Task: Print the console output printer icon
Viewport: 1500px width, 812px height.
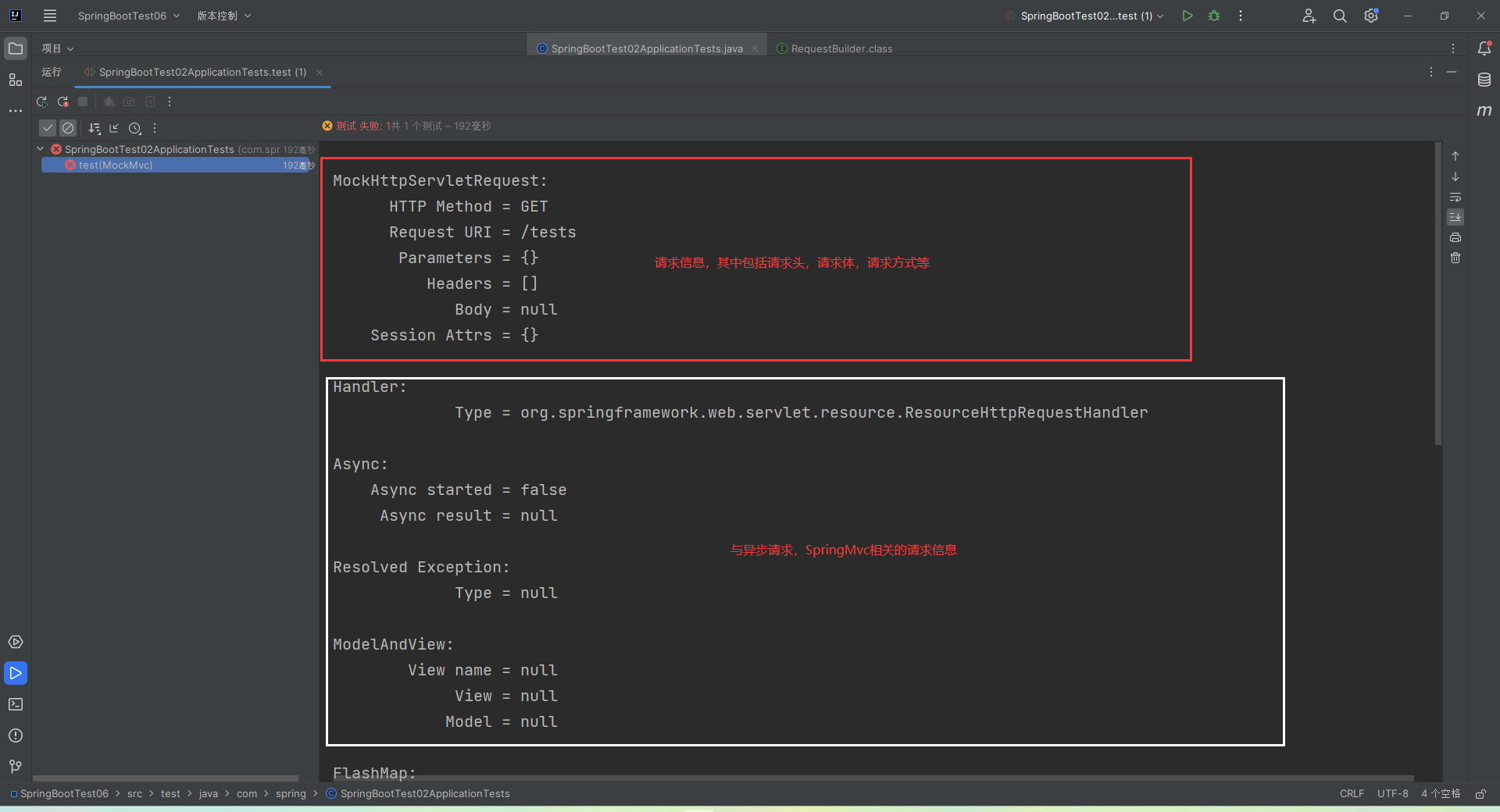Action: pos(1455,237)
